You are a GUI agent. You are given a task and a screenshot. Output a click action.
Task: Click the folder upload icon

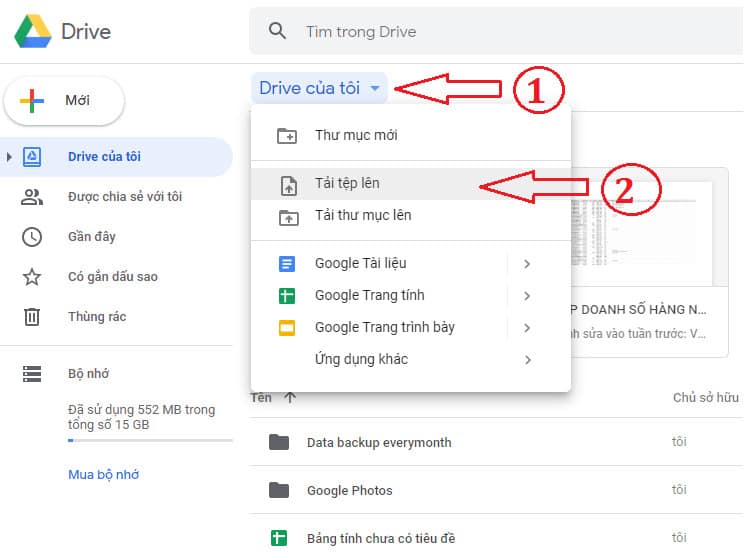coord(289,217)
